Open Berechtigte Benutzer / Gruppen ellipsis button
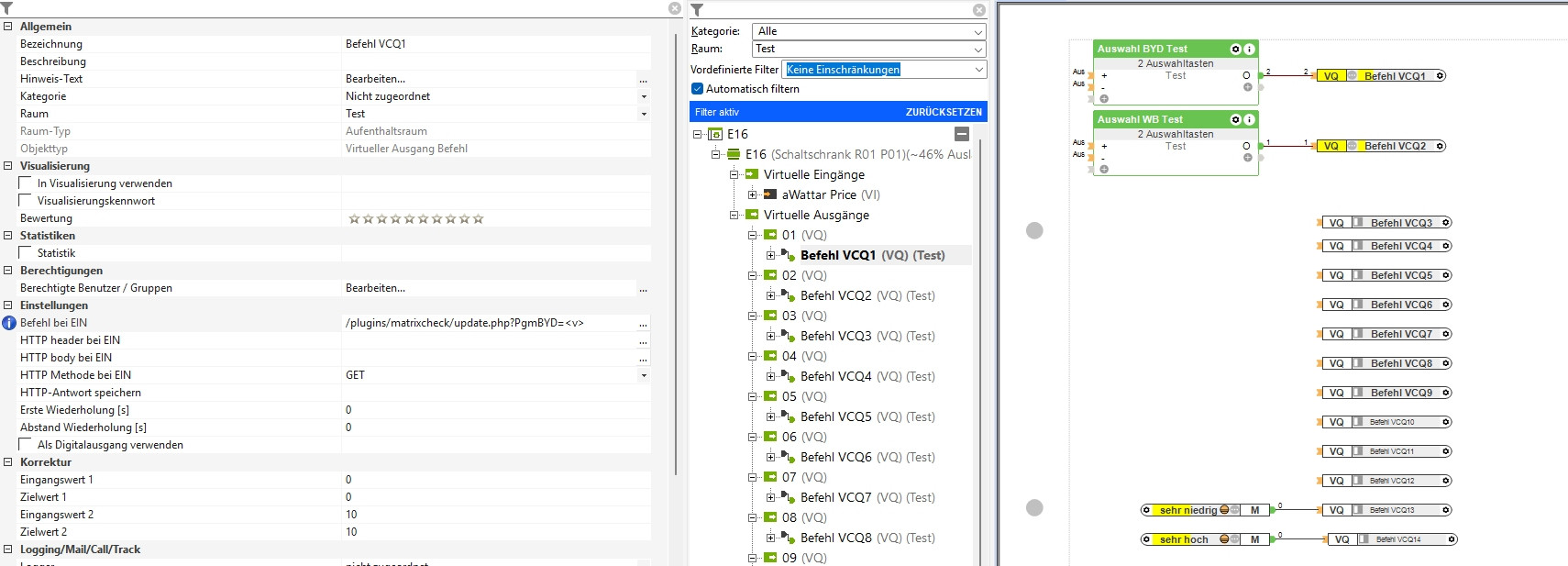This screenshot has height=566, width=1568. click(644, 288)
